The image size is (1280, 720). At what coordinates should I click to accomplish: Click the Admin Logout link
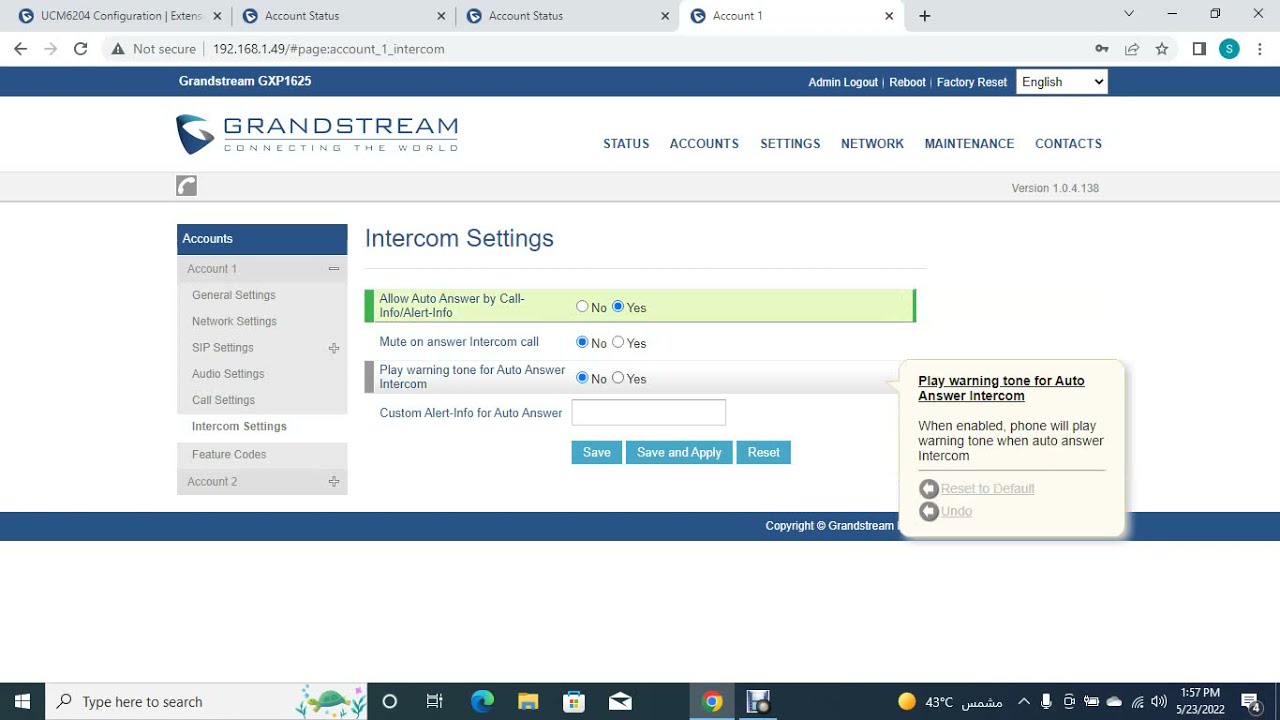843,82
